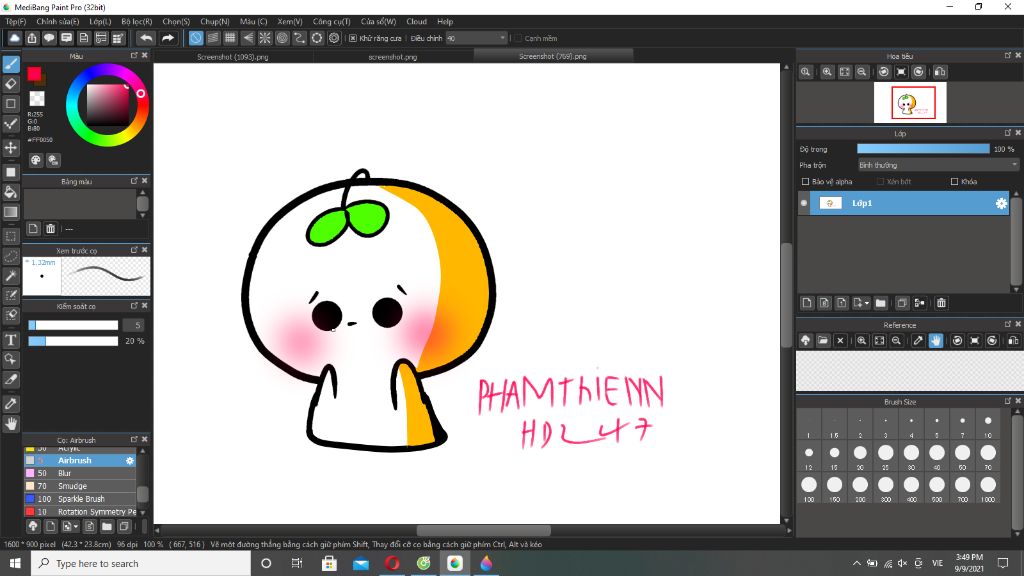Choose brush size 1000 preset
Viewport: 1024px width, 576px height.
click(x=987, y=488)
